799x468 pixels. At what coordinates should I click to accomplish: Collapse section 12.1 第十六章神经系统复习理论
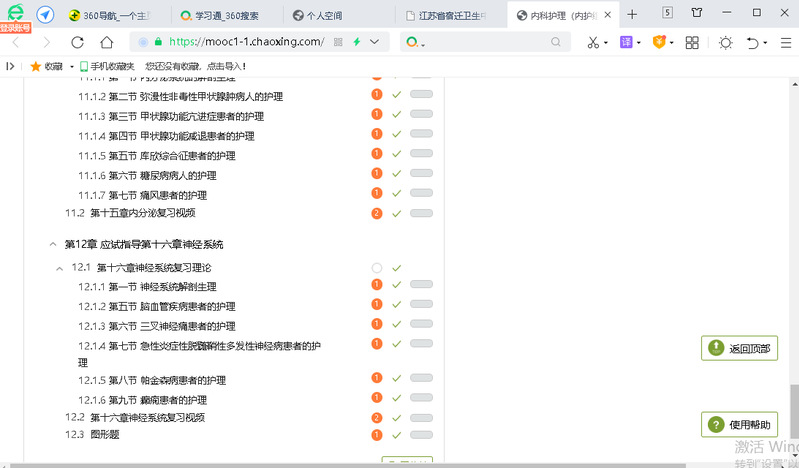(60, 268)
